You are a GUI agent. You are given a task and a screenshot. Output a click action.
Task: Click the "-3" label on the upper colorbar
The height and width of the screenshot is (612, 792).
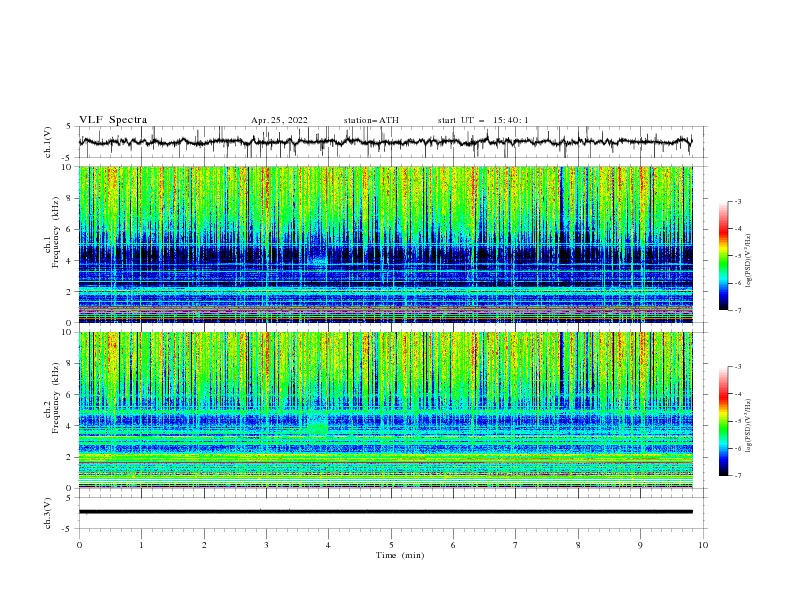[x=738, y=201]
